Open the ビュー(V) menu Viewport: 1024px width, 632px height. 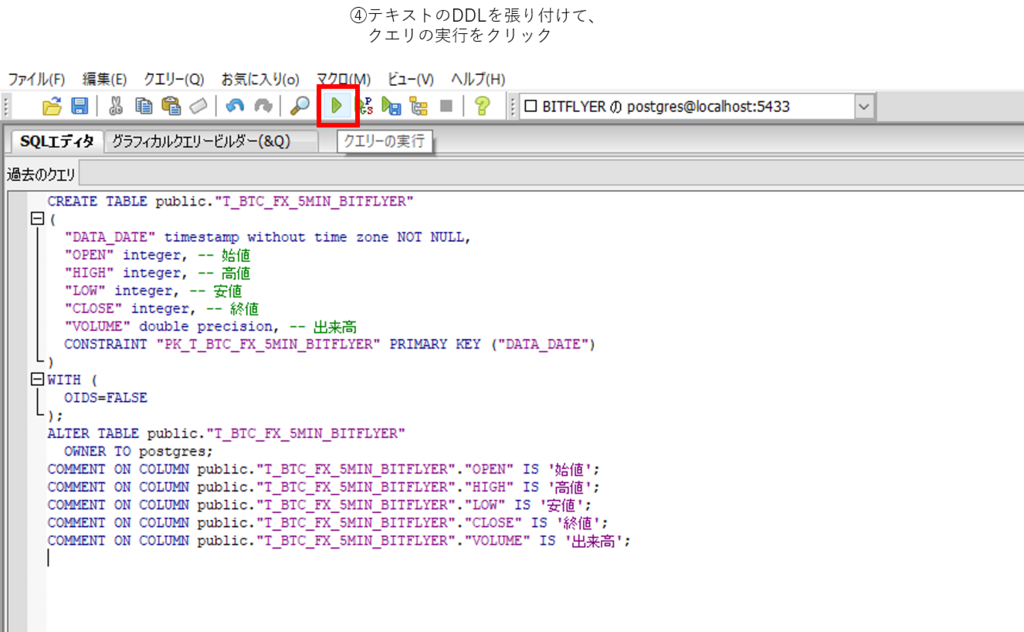point(411,79)
